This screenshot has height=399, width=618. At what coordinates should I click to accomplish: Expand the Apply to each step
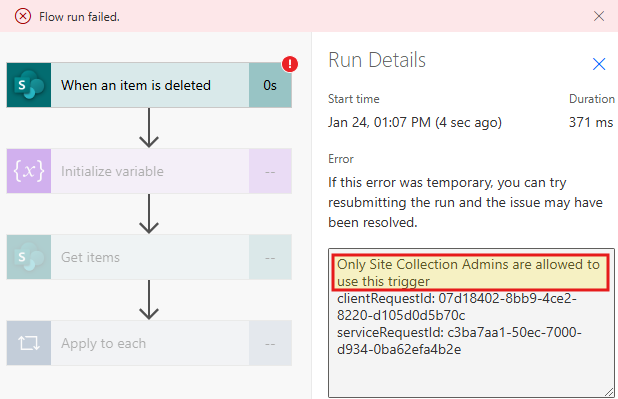[x=149, y=343]
